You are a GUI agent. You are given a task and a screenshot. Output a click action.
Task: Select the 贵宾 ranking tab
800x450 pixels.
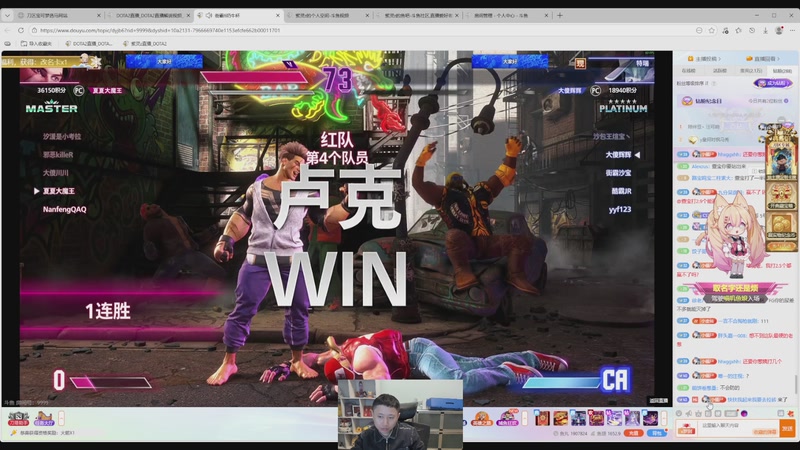pos(751,70)
